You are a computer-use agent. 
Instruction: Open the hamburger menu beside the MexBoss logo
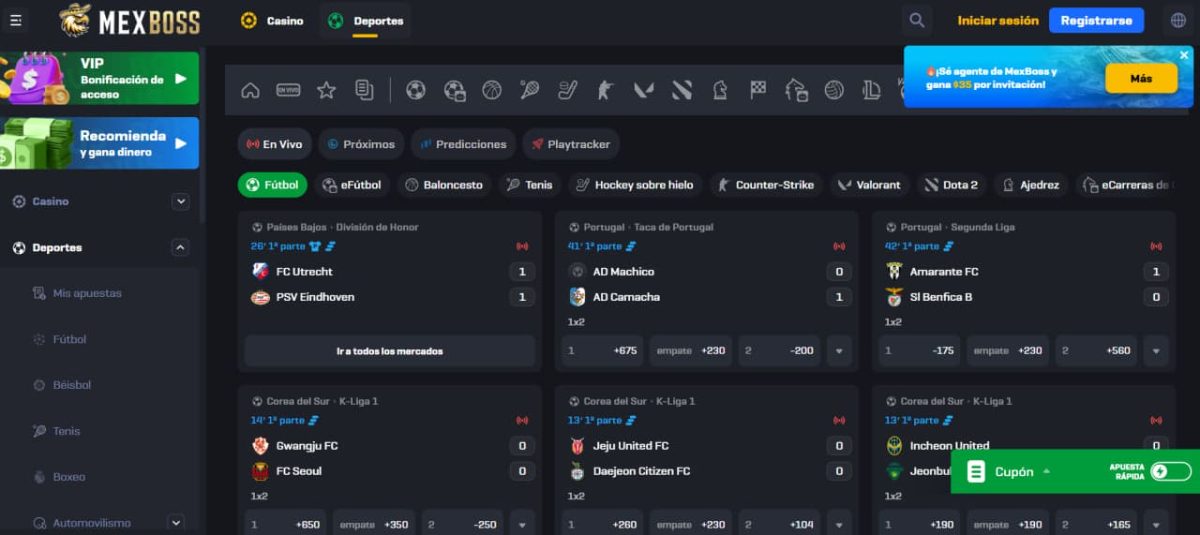[16, 20]
